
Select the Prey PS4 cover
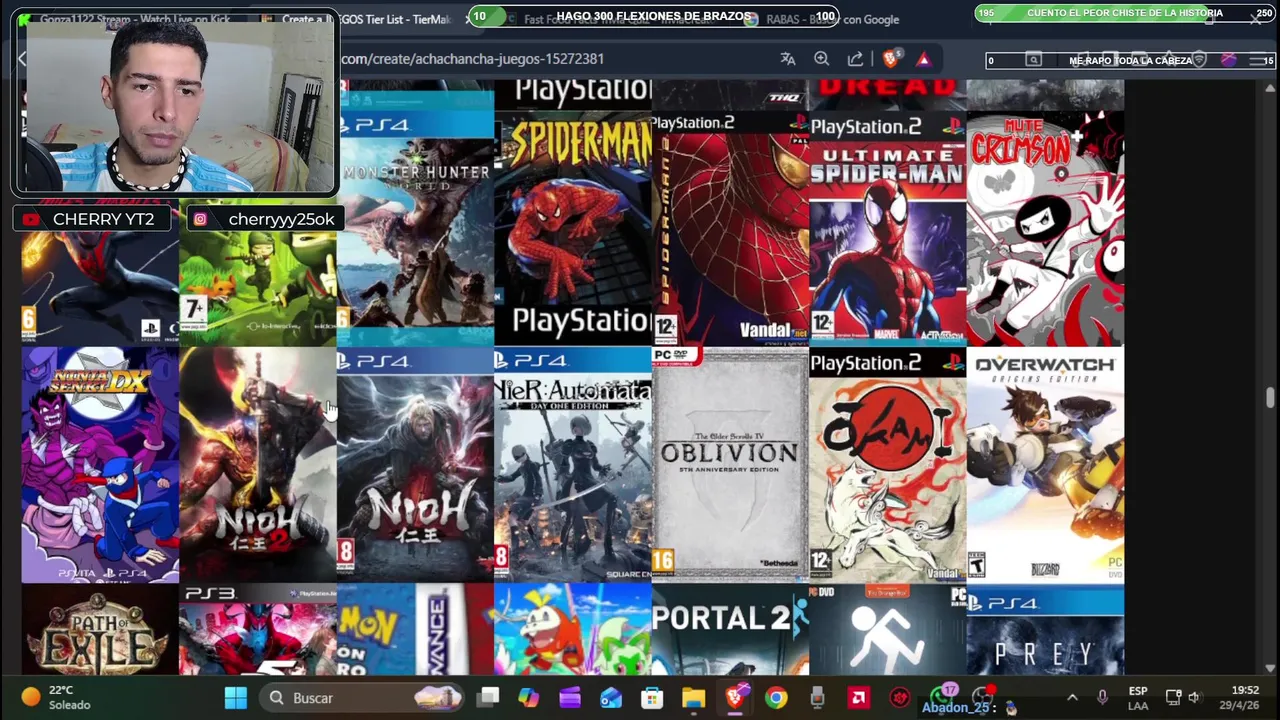coord(1046,630)
